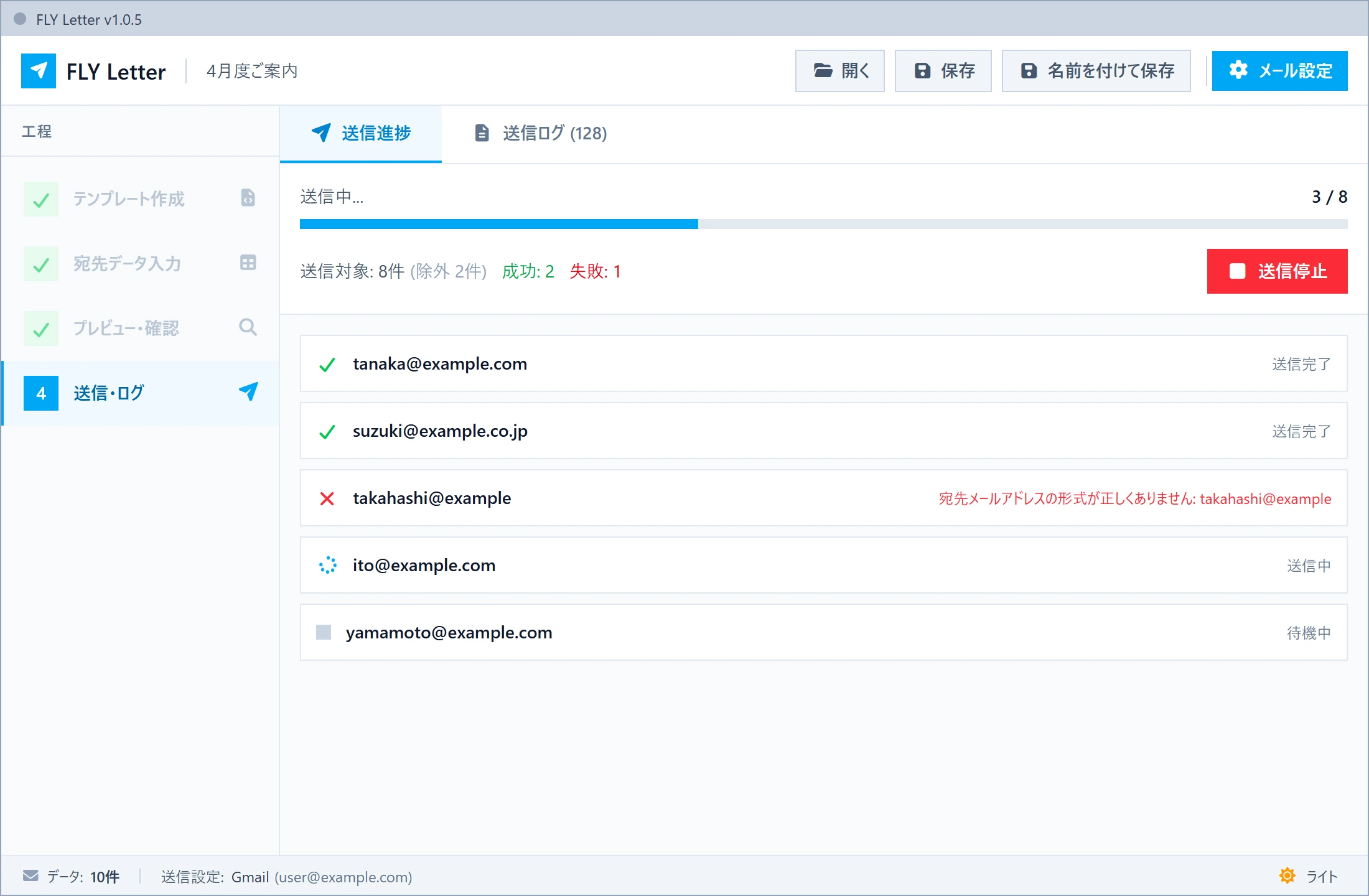Click the 送信設定: Gmail status entry
This screenshot has width=1369, height=896.
pos(286,877)
